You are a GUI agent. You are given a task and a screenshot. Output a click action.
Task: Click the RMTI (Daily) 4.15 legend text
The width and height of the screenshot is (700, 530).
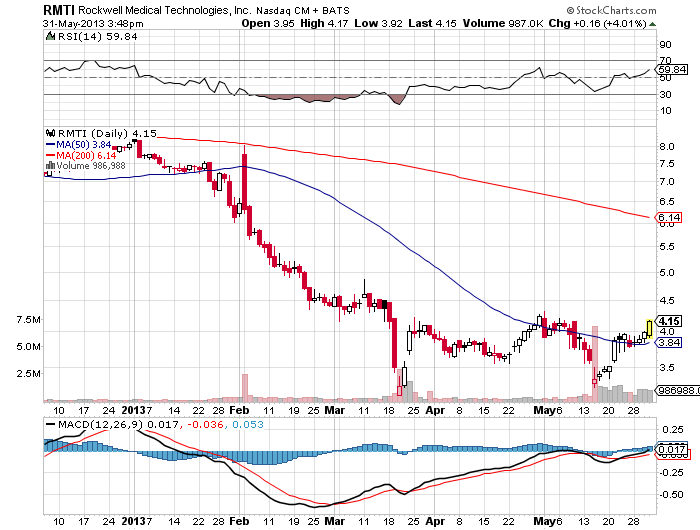click(108, 134)
